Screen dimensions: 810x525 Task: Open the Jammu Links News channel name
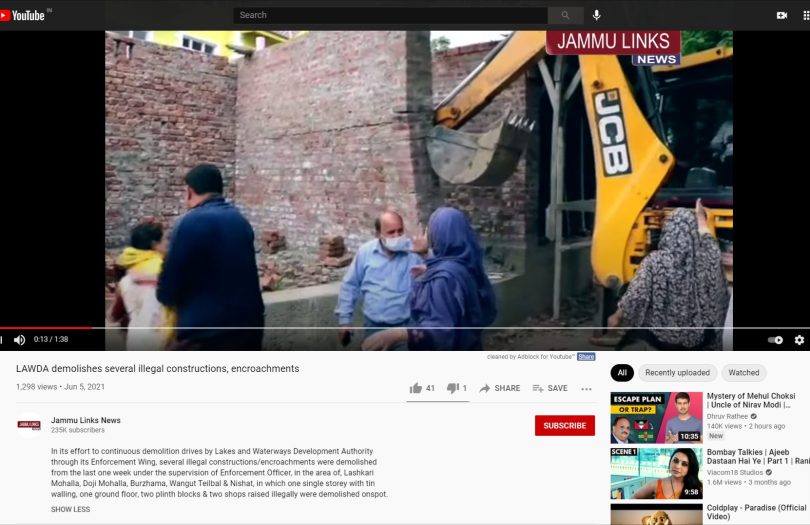point(86,420)
